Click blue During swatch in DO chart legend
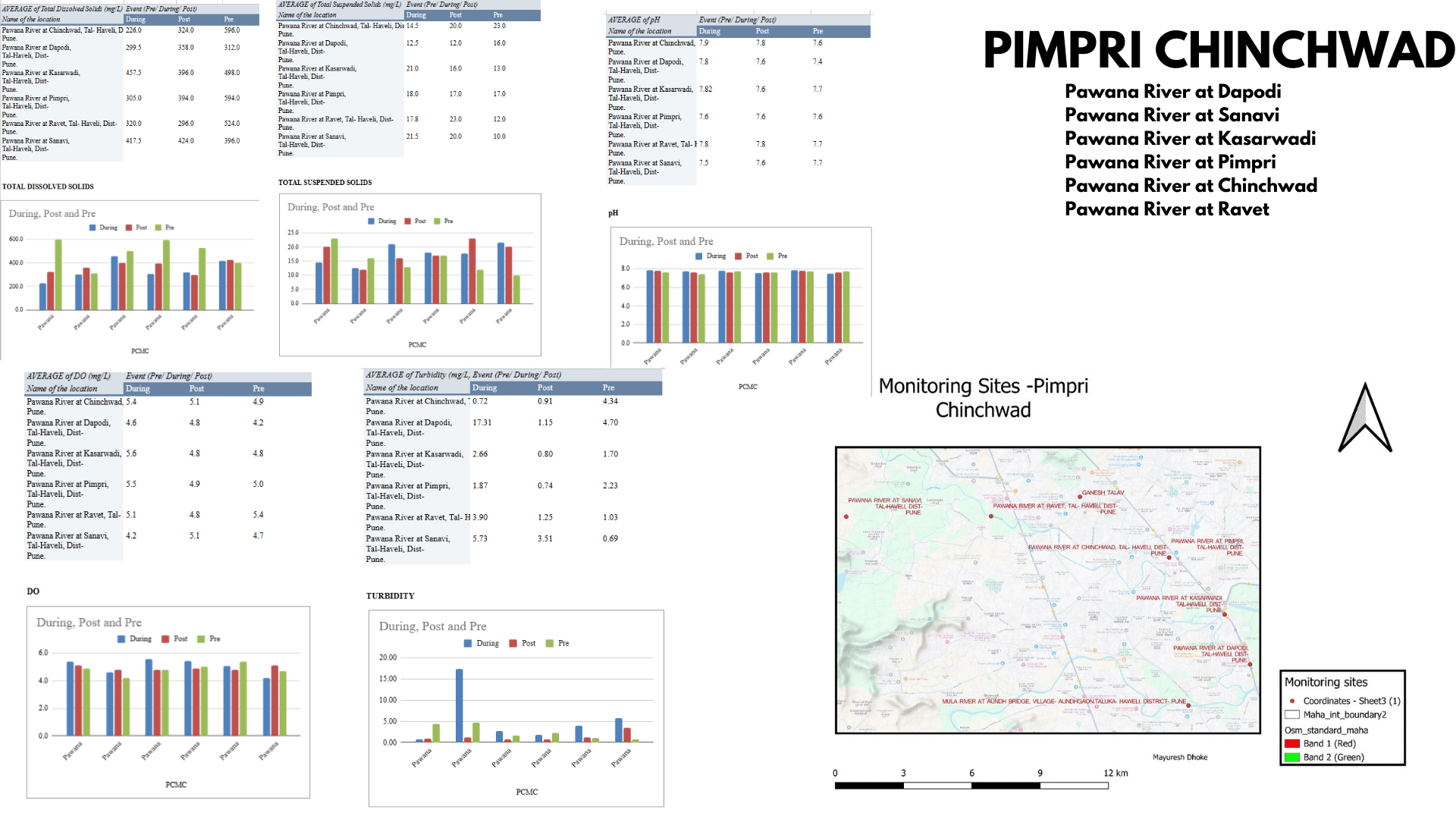Viewport: 1456px width, 819px height. 121,639
